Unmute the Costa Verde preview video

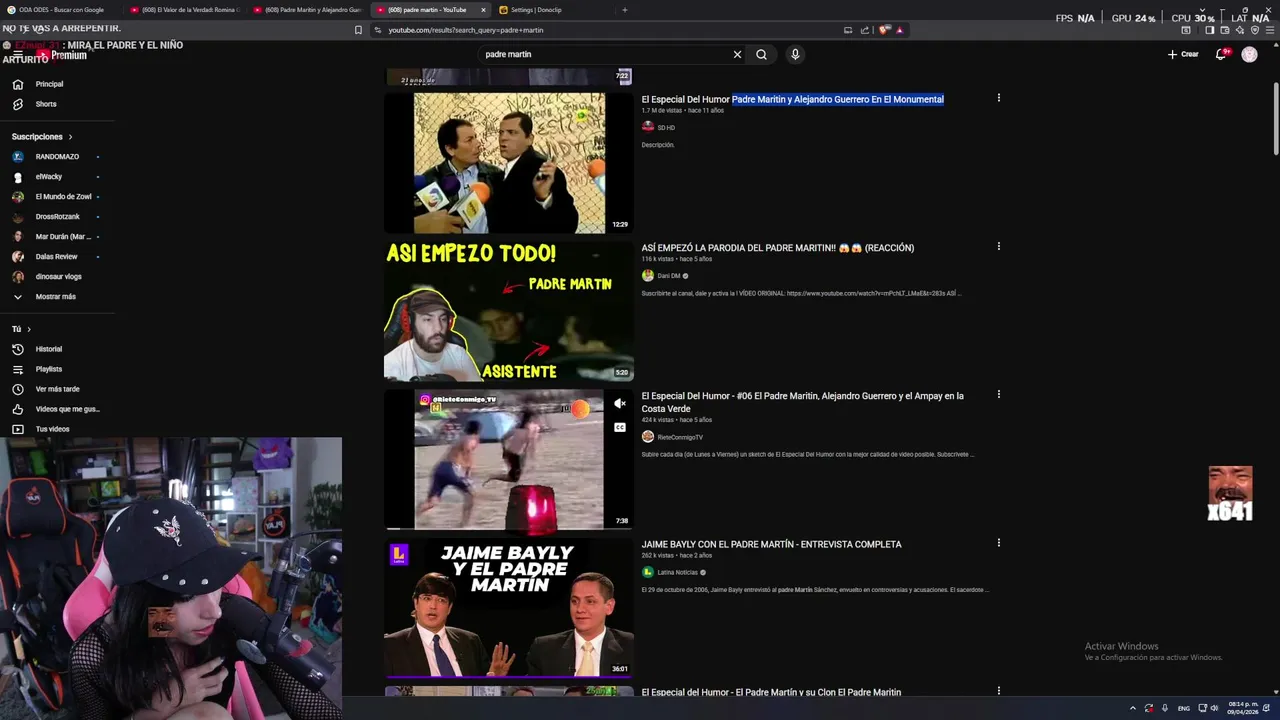620,403
